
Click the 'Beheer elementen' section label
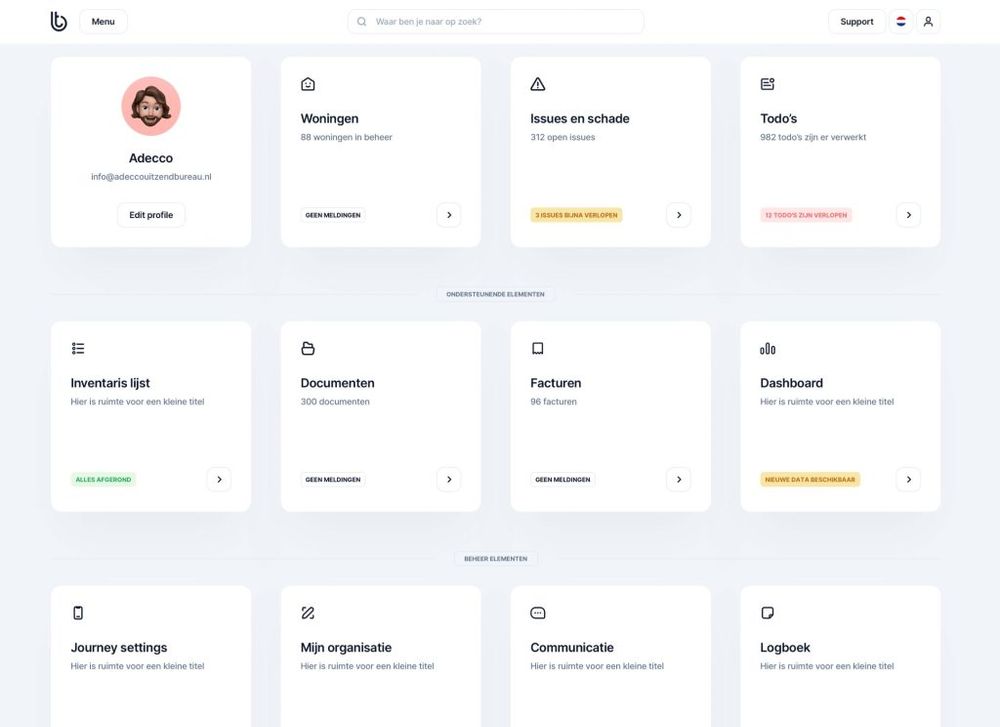(496, 559)
